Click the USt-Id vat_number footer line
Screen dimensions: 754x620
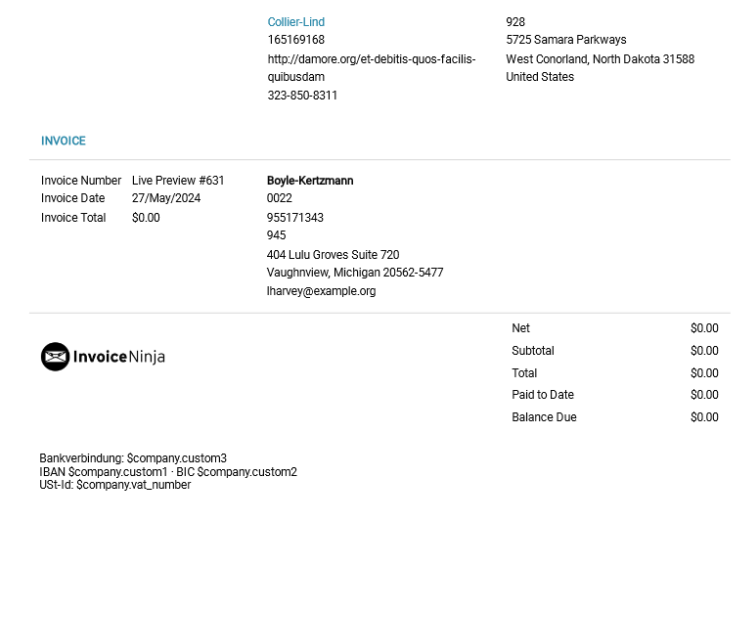tap(115, 485)
